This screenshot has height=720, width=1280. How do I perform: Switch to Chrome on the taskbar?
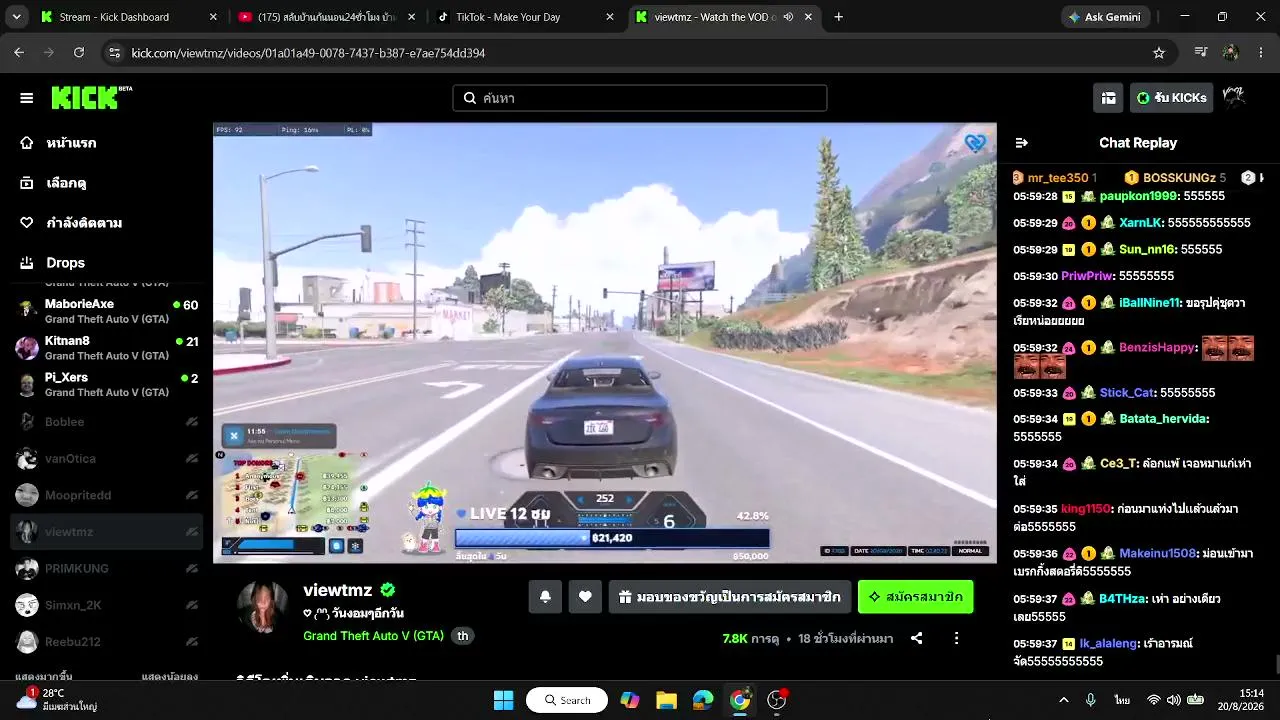coord(740,700)
